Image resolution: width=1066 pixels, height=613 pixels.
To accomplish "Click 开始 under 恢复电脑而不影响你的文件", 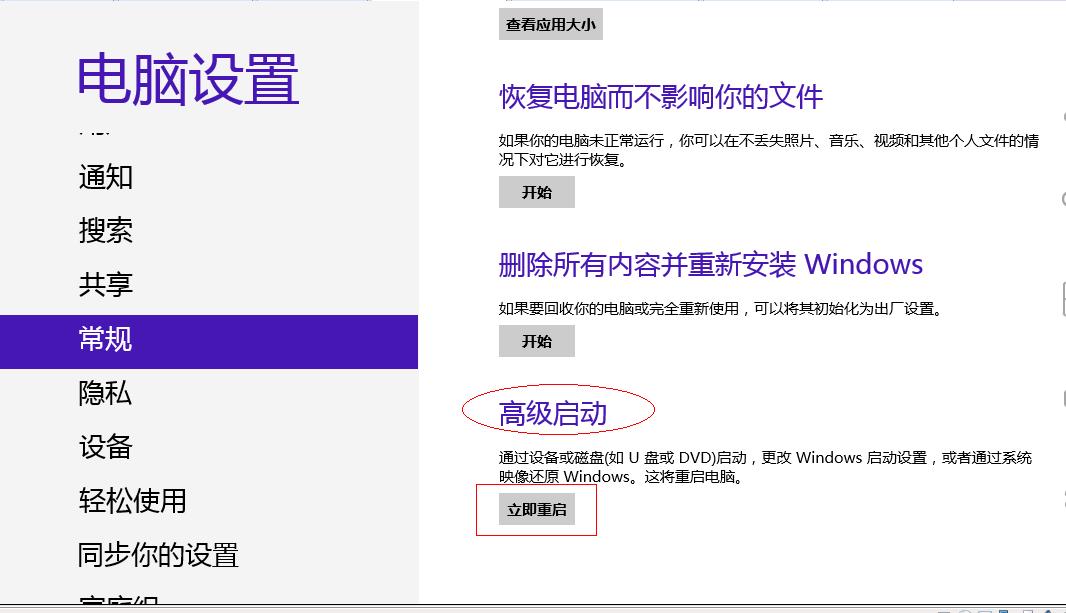I will [x=536, y=192].
